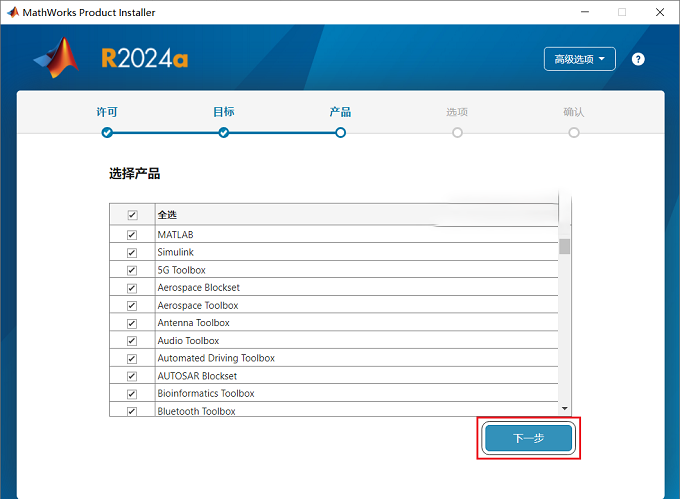680x499 pixels.
Task: Select the 'Bioinformatics Toolbox' row text
Action: 206,393
